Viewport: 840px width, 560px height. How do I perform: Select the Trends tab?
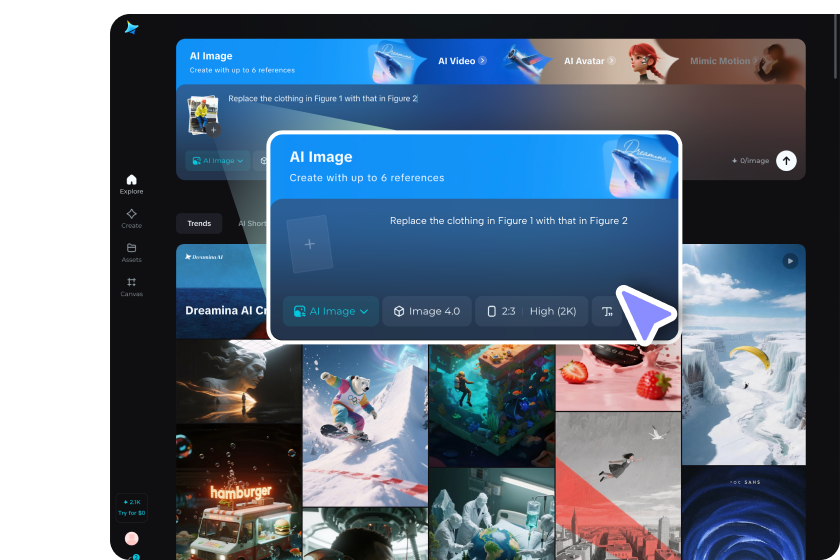point(199,223)
